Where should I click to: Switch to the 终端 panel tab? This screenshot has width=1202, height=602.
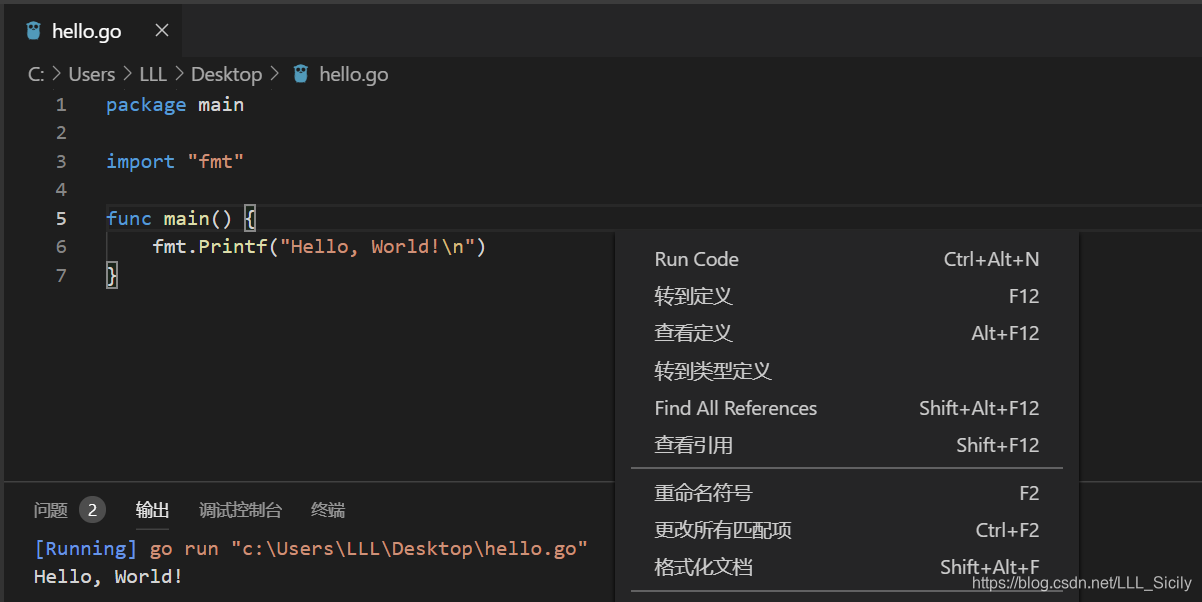pyautogui.click(x=328, y=510)
